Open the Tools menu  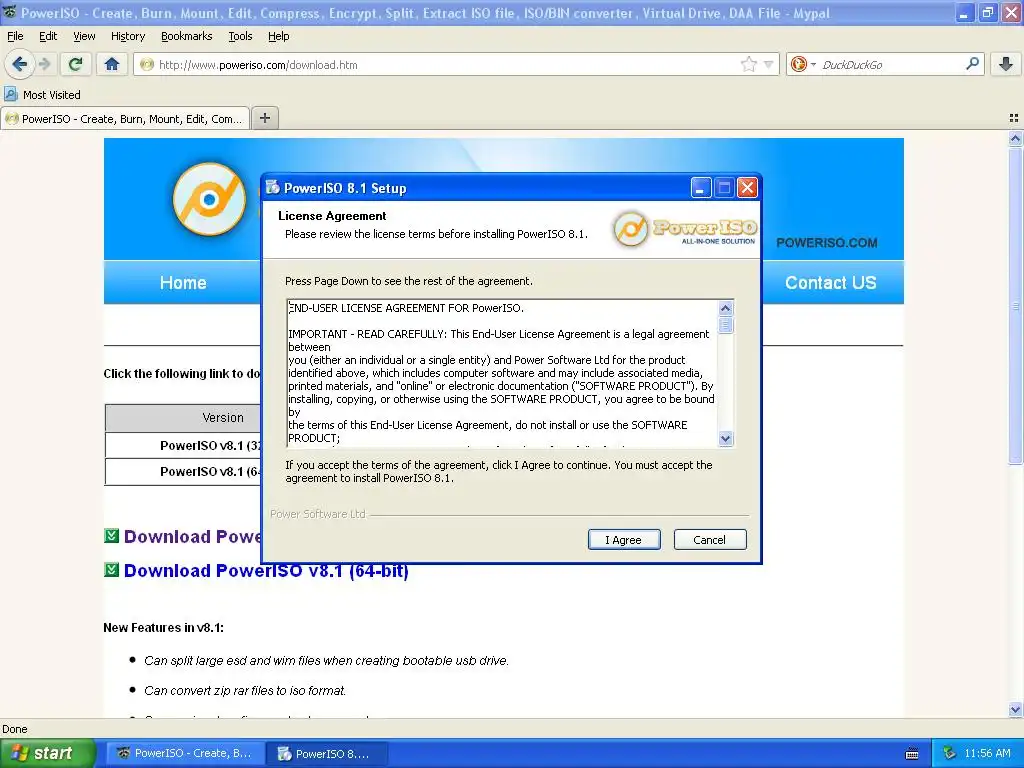click(x=240, y=36)
